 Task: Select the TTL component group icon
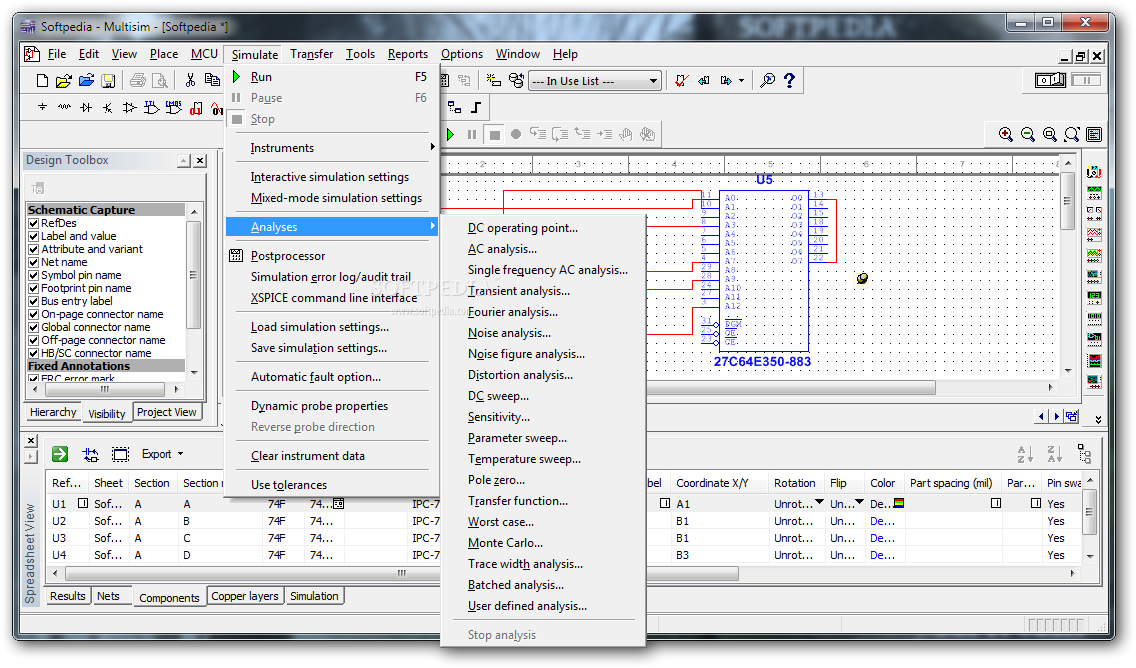point(151,108)
